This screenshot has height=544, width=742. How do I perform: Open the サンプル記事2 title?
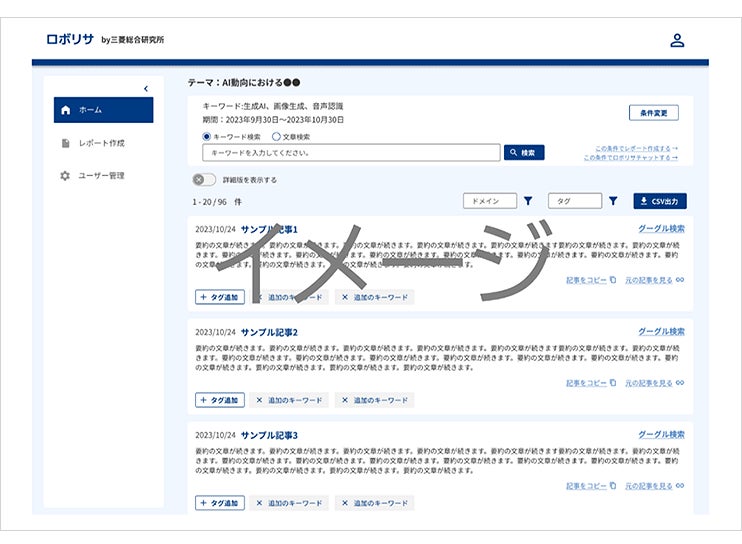coord(269,333)
